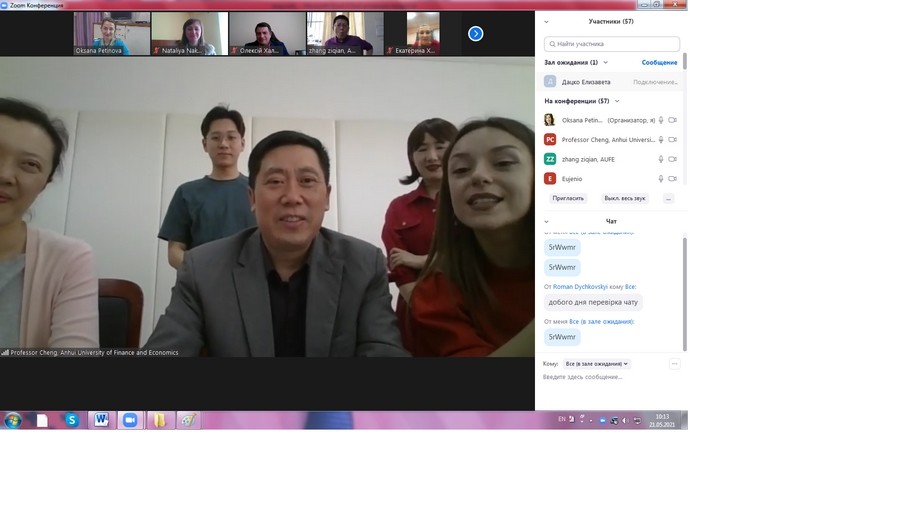Image resolution: width=900 pixels, height=510 pixels.
Task: Open participants more options ellipsis
Action: [668, 198]
